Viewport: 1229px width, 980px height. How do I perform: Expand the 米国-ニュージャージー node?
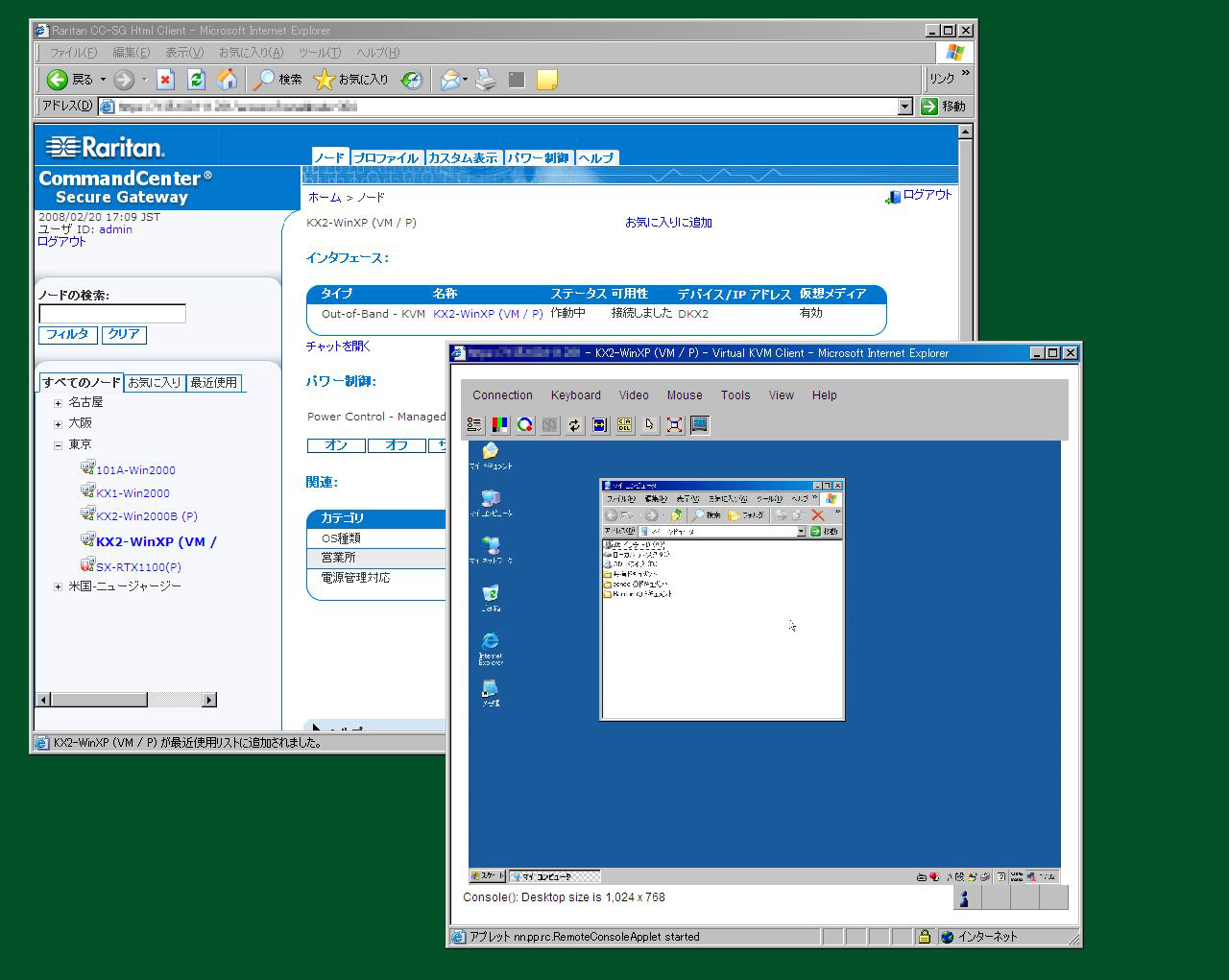tap(58, 586)
